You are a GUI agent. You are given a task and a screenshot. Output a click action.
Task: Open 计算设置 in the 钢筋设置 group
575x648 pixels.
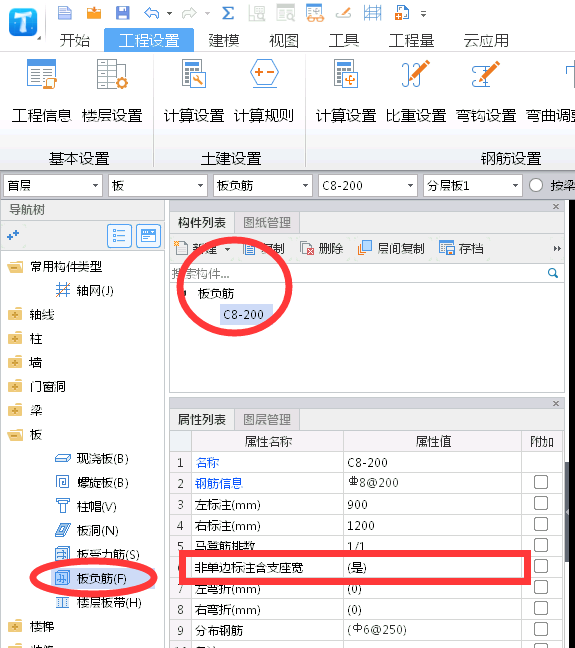pos(346,92)
